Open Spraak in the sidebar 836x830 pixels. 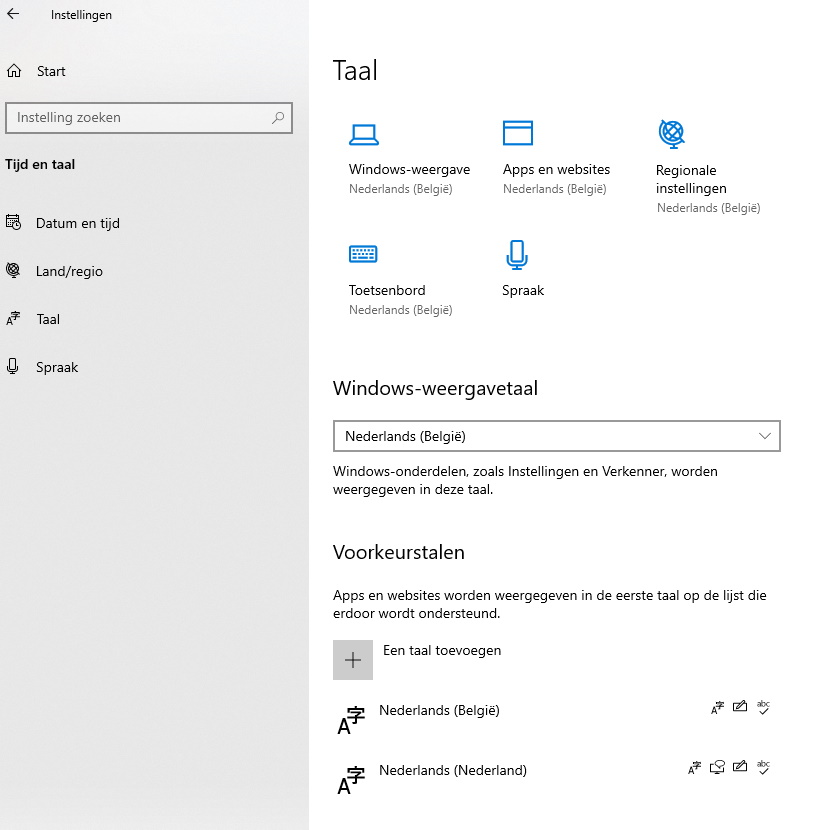(57, 367)
